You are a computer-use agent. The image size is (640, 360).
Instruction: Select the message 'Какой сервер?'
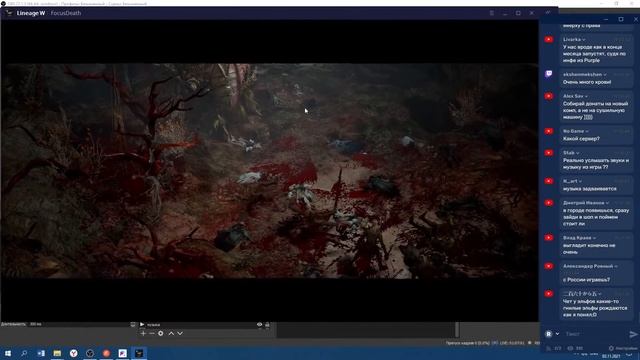click(581, 139)
